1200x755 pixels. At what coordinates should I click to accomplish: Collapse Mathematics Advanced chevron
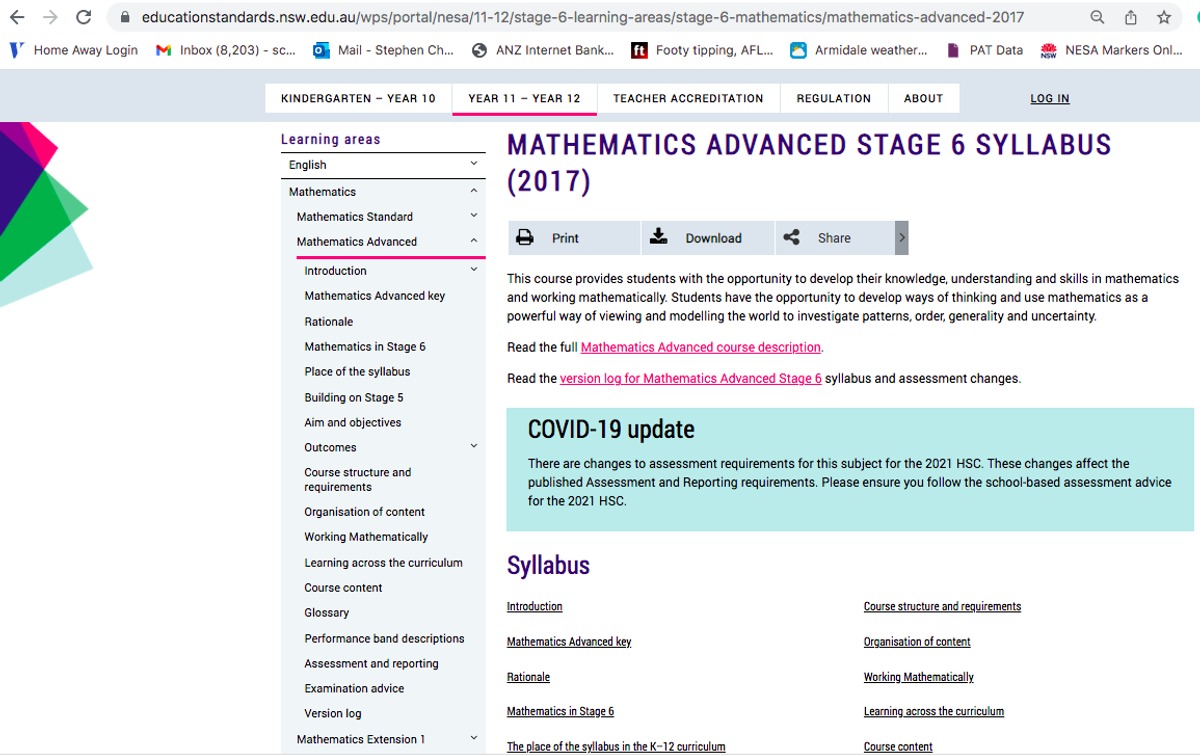474,241
